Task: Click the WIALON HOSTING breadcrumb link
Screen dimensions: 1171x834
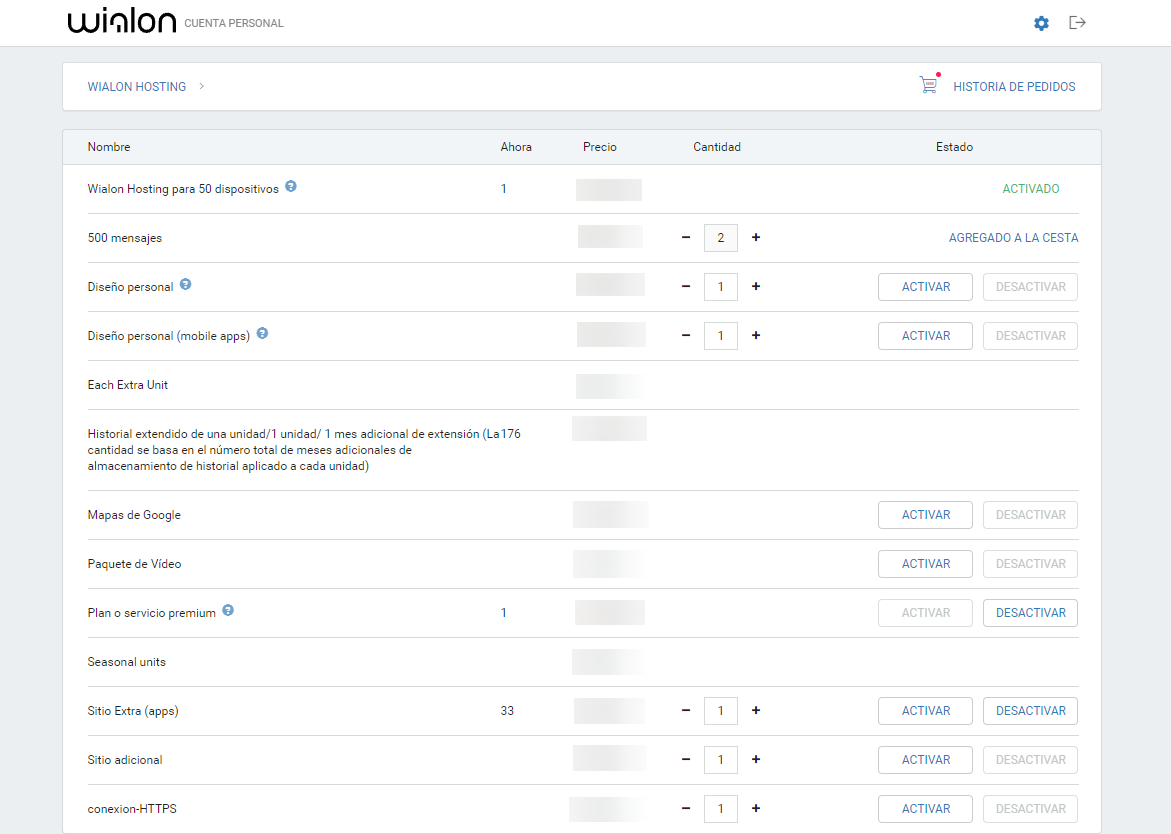Action: [137, 86]
